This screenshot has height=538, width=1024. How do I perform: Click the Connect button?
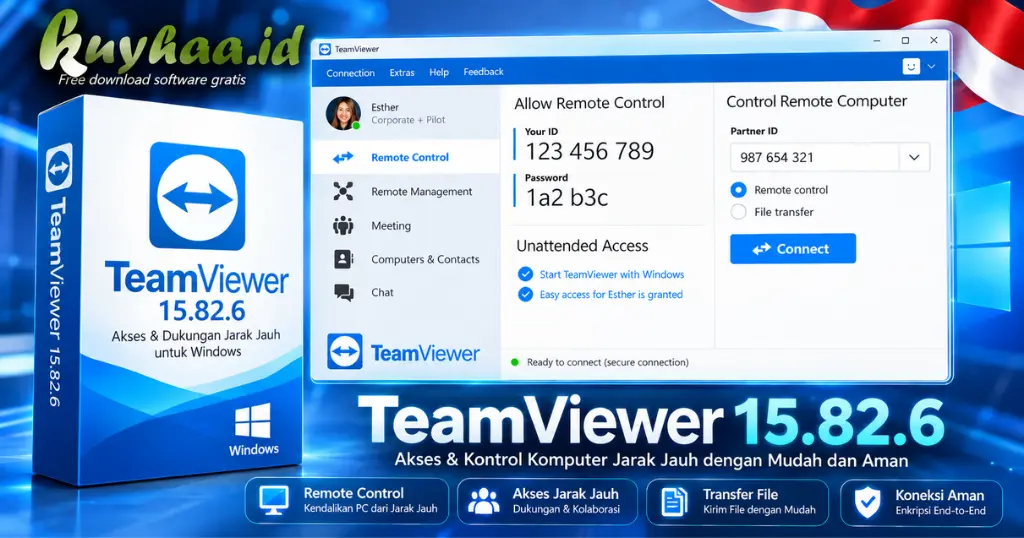pos(793,249)
